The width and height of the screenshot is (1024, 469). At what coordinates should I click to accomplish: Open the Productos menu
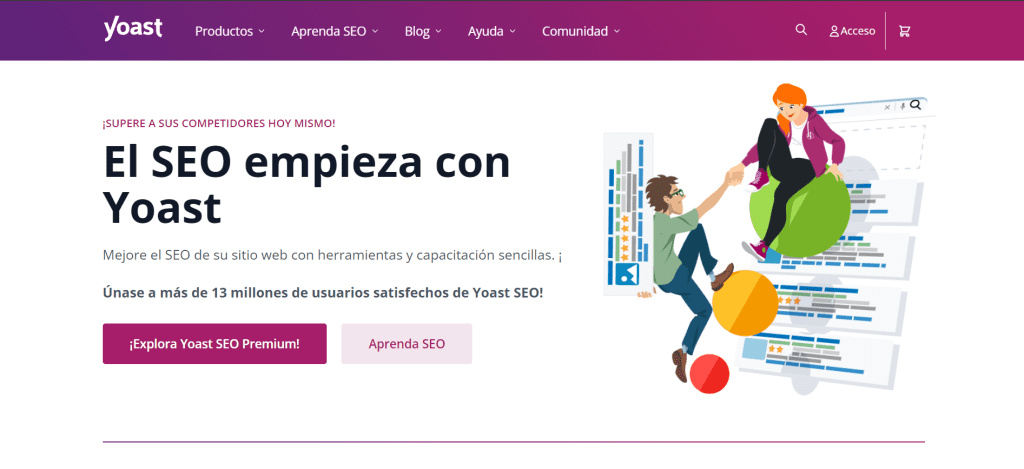click(230, 31)
